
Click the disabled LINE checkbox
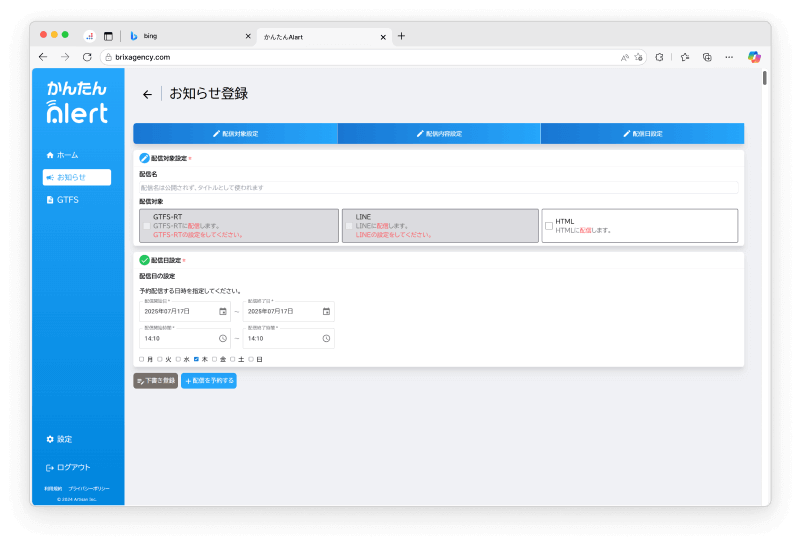point(349,226)
